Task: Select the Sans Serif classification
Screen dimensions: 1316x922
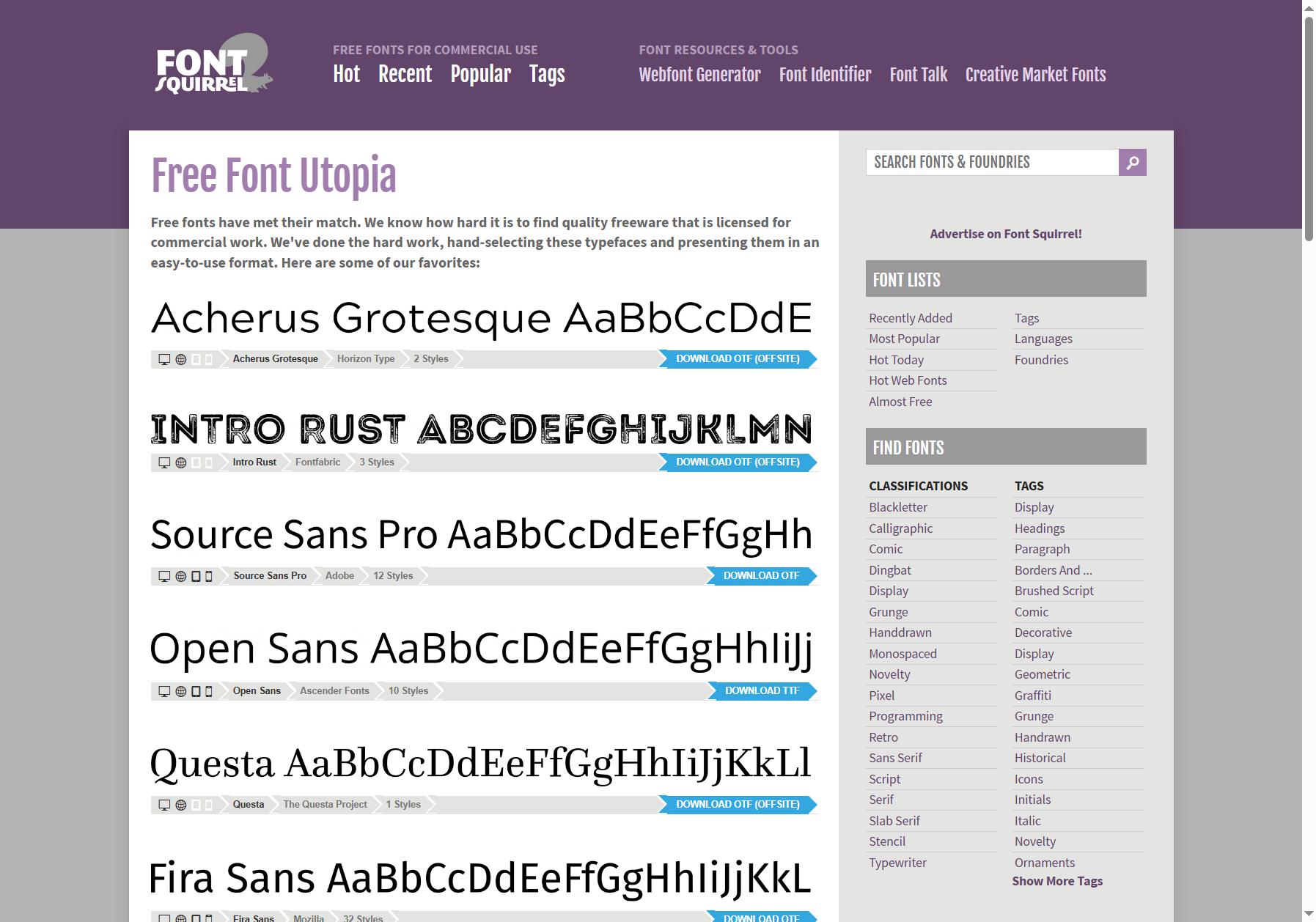Action: click(895, 758)
